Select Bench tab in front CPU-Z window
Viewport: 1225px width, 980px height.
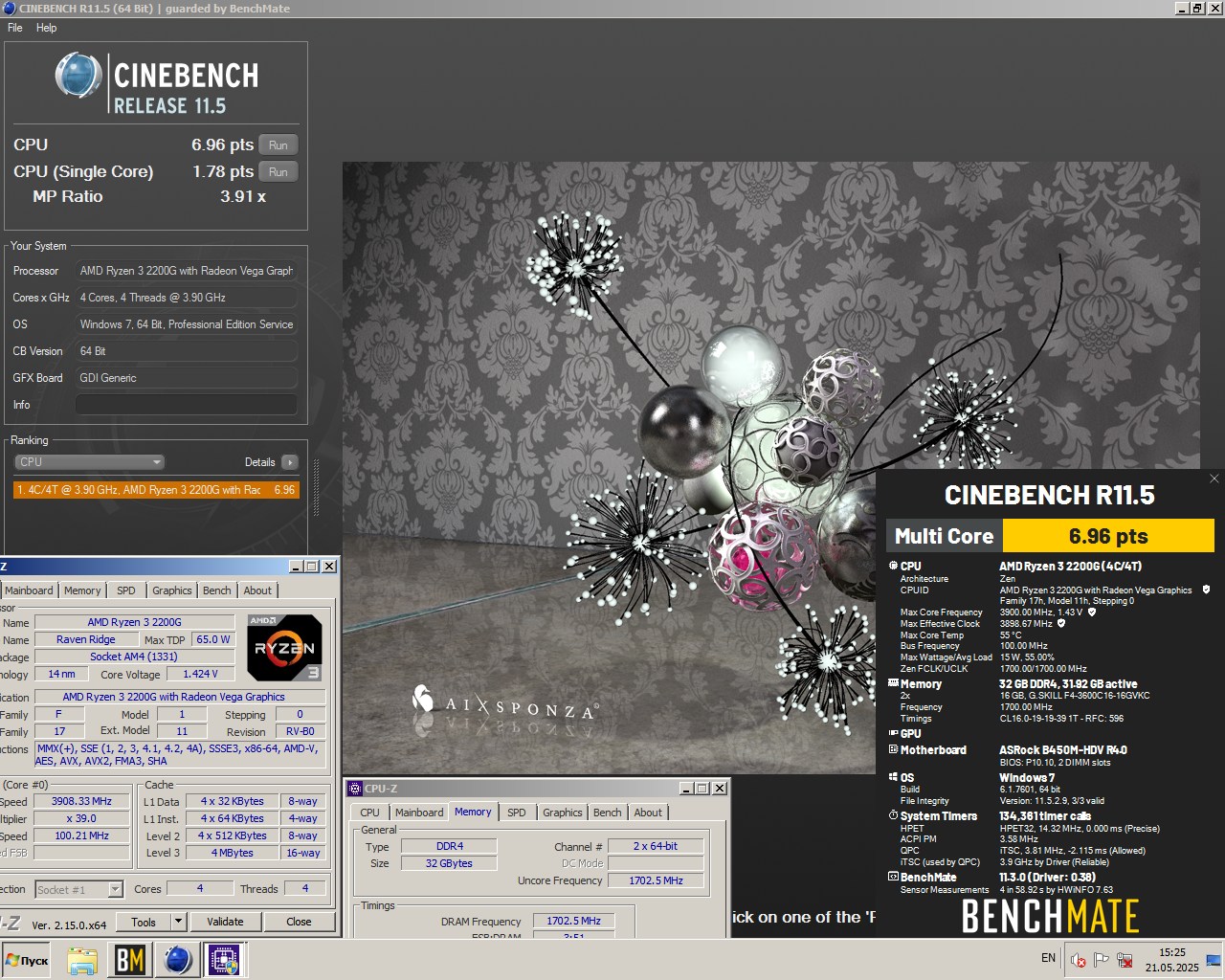[608, 813]
